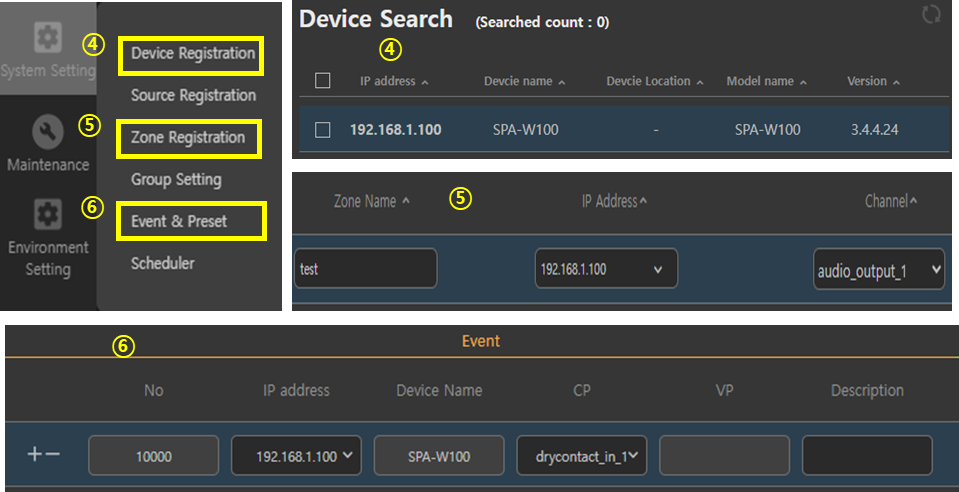Open Maintenance wrench icon
This screenshot has height=492, width=959.
point(47,131)
